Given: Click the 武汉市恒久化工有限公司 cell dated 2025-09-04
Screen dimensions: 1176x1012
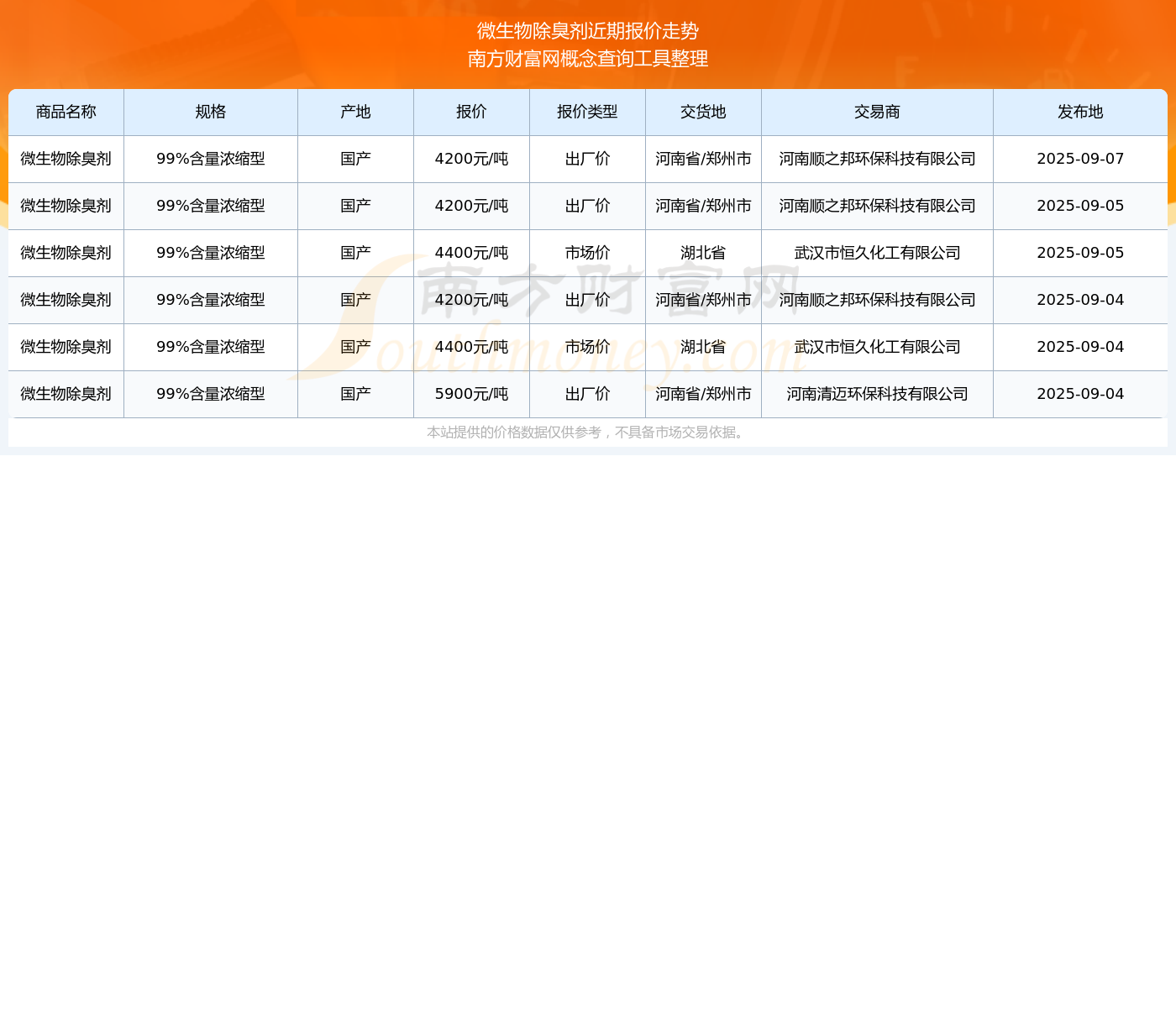Looking at the screenshot, I should tap(877, 347).
